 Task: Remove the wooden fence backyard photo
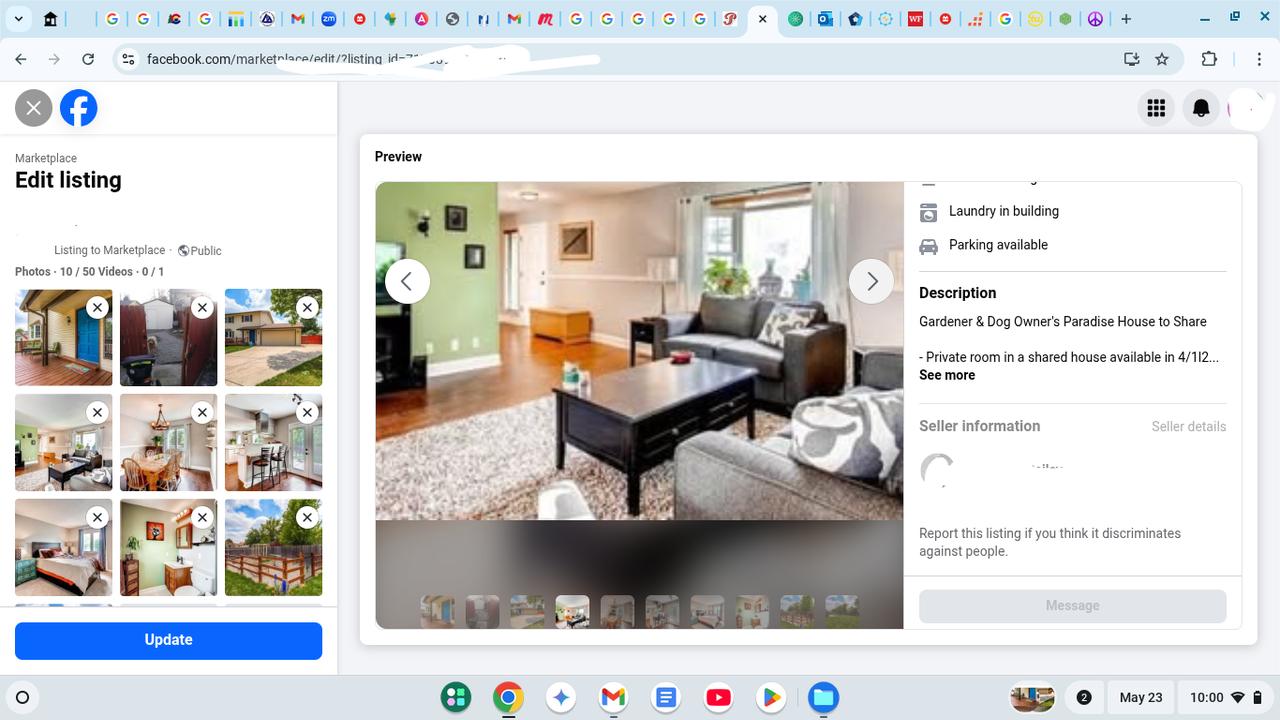click(307, 517)
